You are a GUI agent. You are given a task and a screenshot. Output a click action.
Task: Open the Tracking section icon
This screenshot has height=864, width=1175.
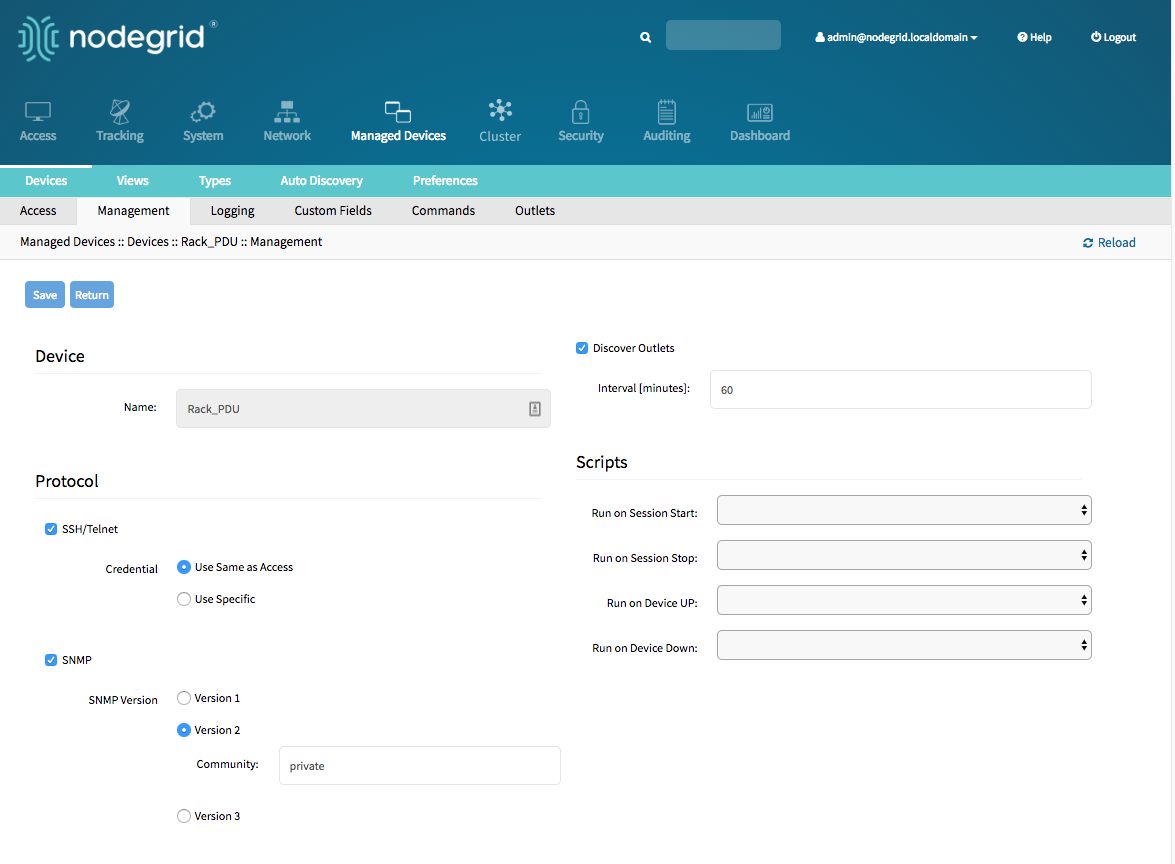click(x=120, y=112)
